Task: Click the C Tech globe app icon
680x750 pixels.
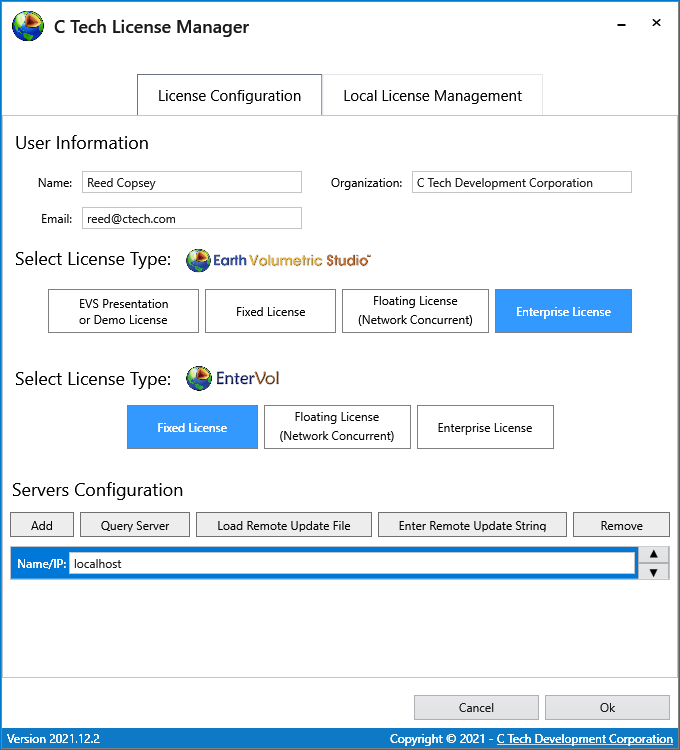Action: [27, 26]
